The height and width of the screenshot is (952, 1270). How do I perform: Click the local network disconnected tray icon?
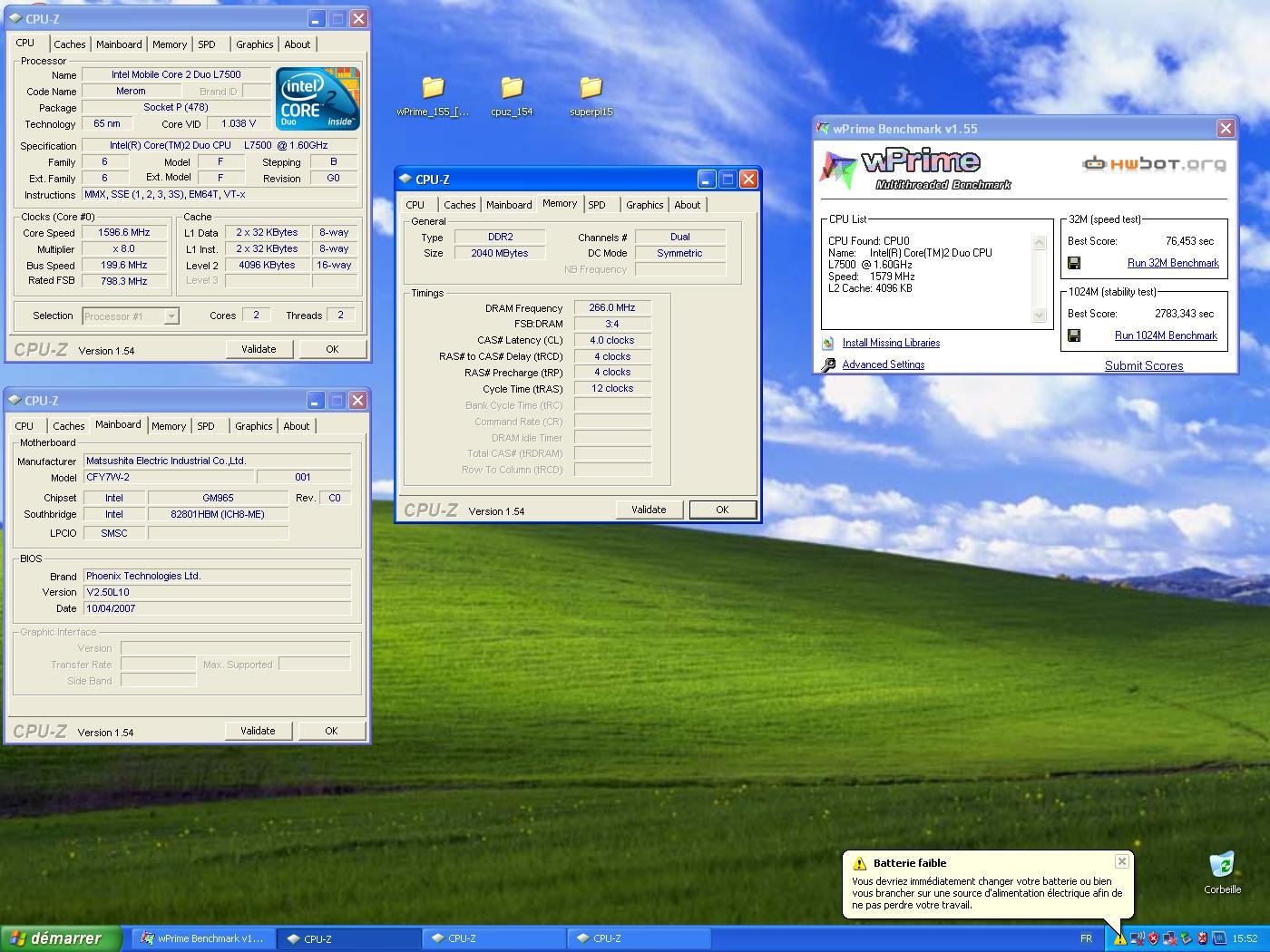(1170, 939)
